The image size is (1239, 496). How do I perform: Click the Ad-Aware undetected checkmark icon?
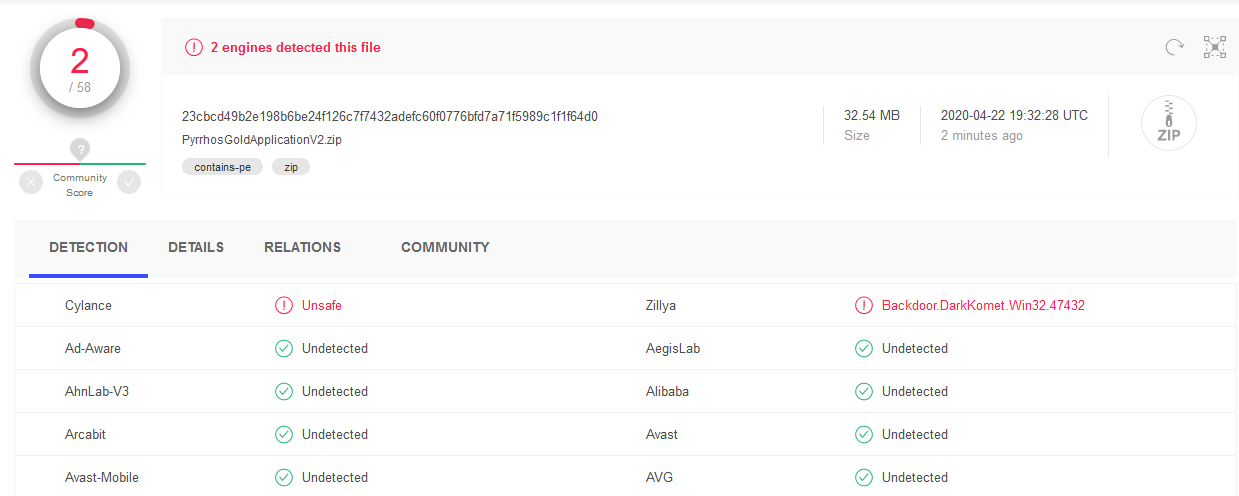tap(284, 349)
